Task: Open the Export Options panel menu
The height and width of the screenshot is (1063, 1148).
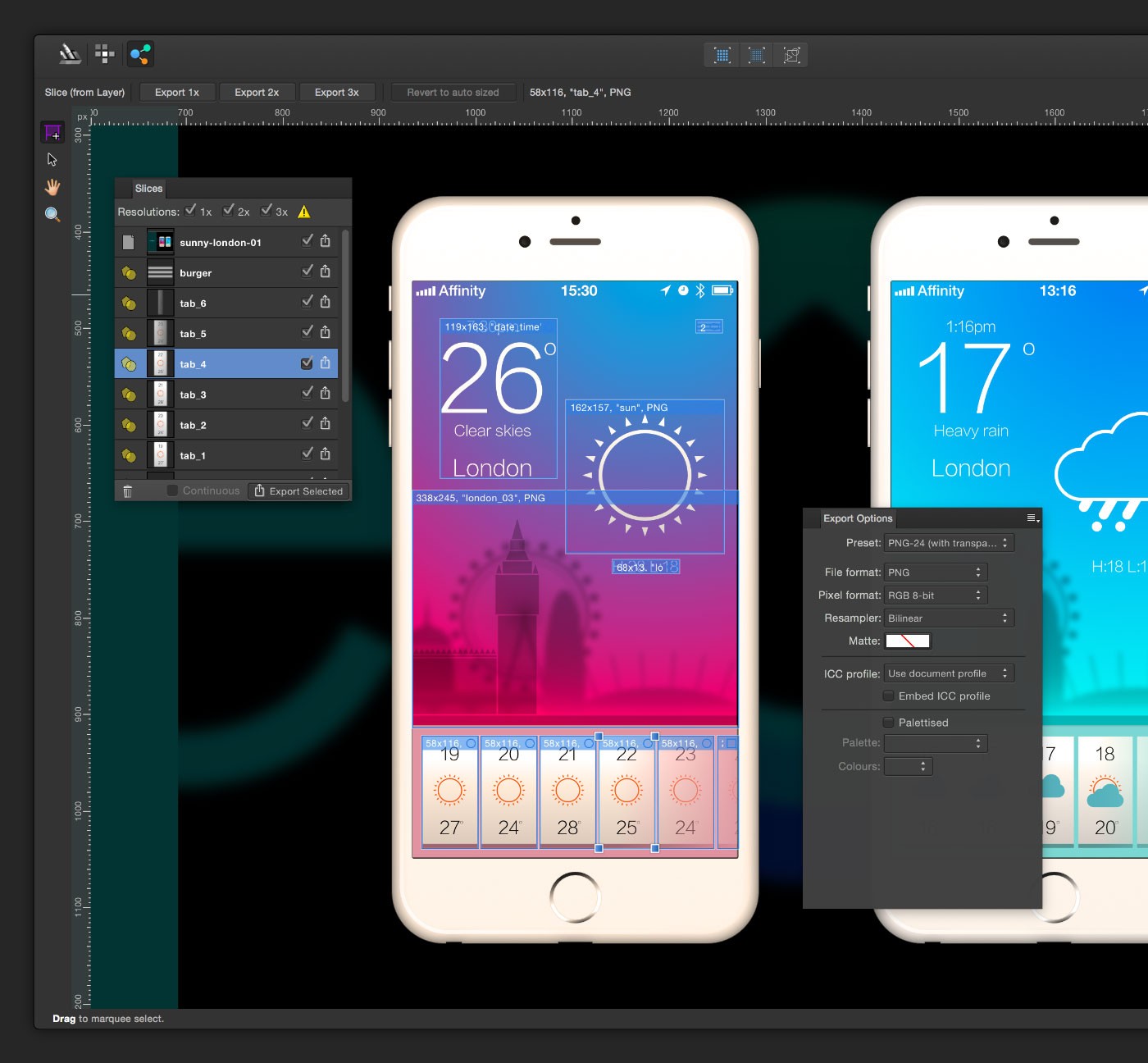Action: pyautogui.click(x=1031, y=518)
